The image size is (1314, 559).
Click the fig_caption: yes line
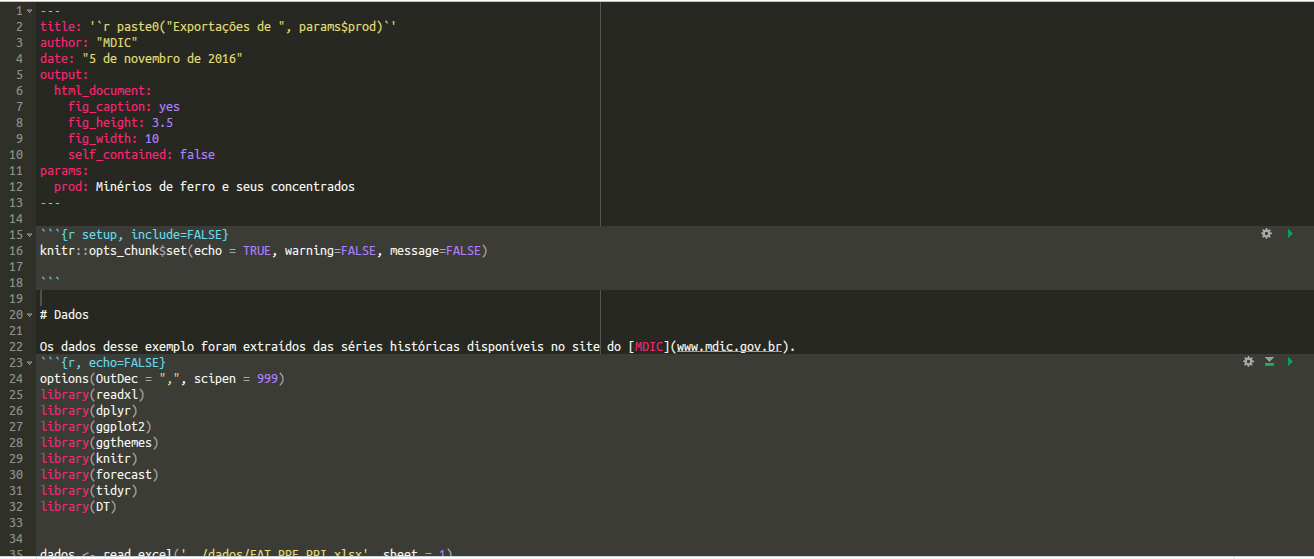coord(124,106)
